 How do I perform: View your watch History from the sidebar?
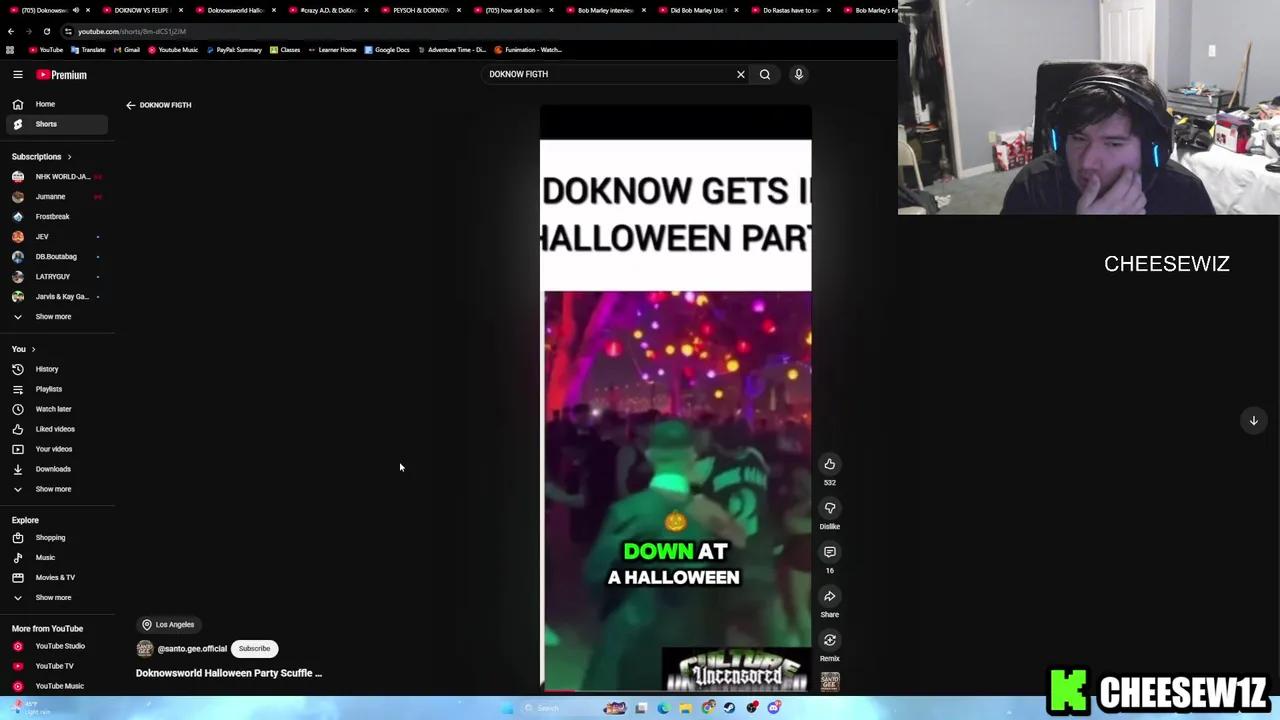pyautogui.click(x=47, y=369)
